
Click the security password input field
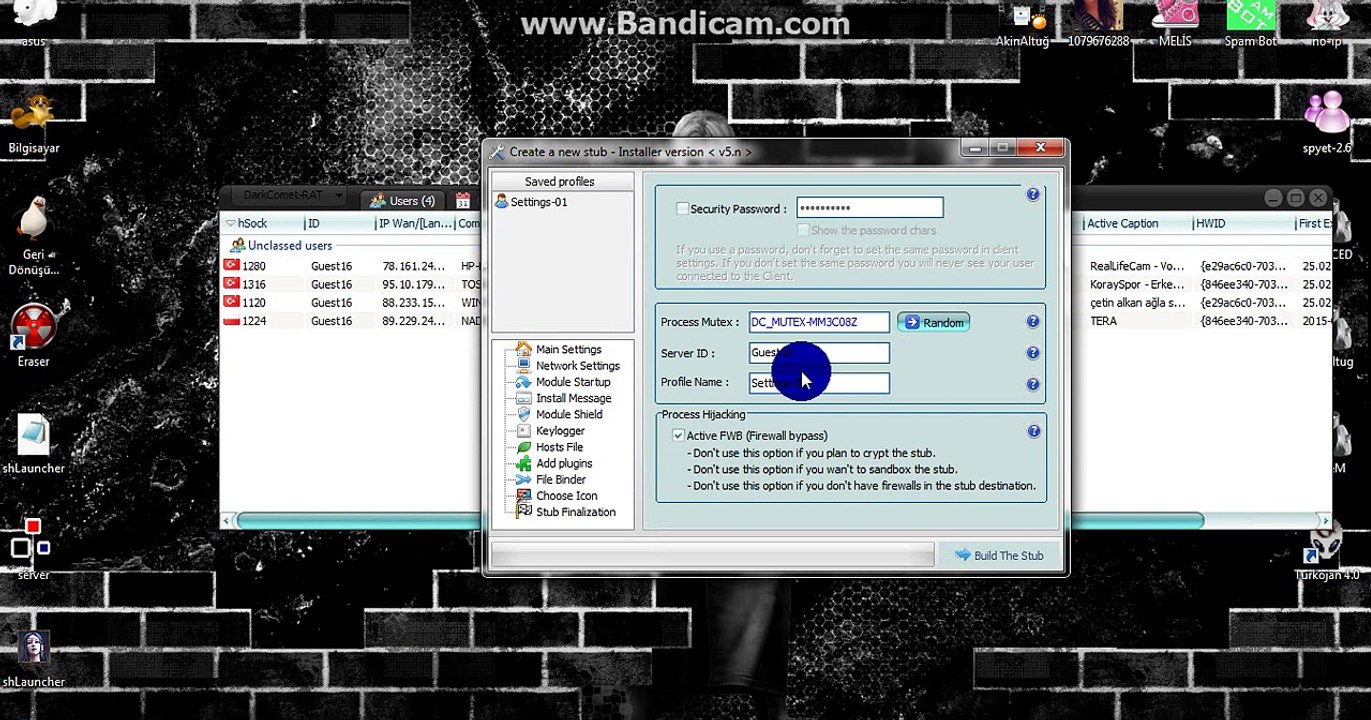click(870, 208)
